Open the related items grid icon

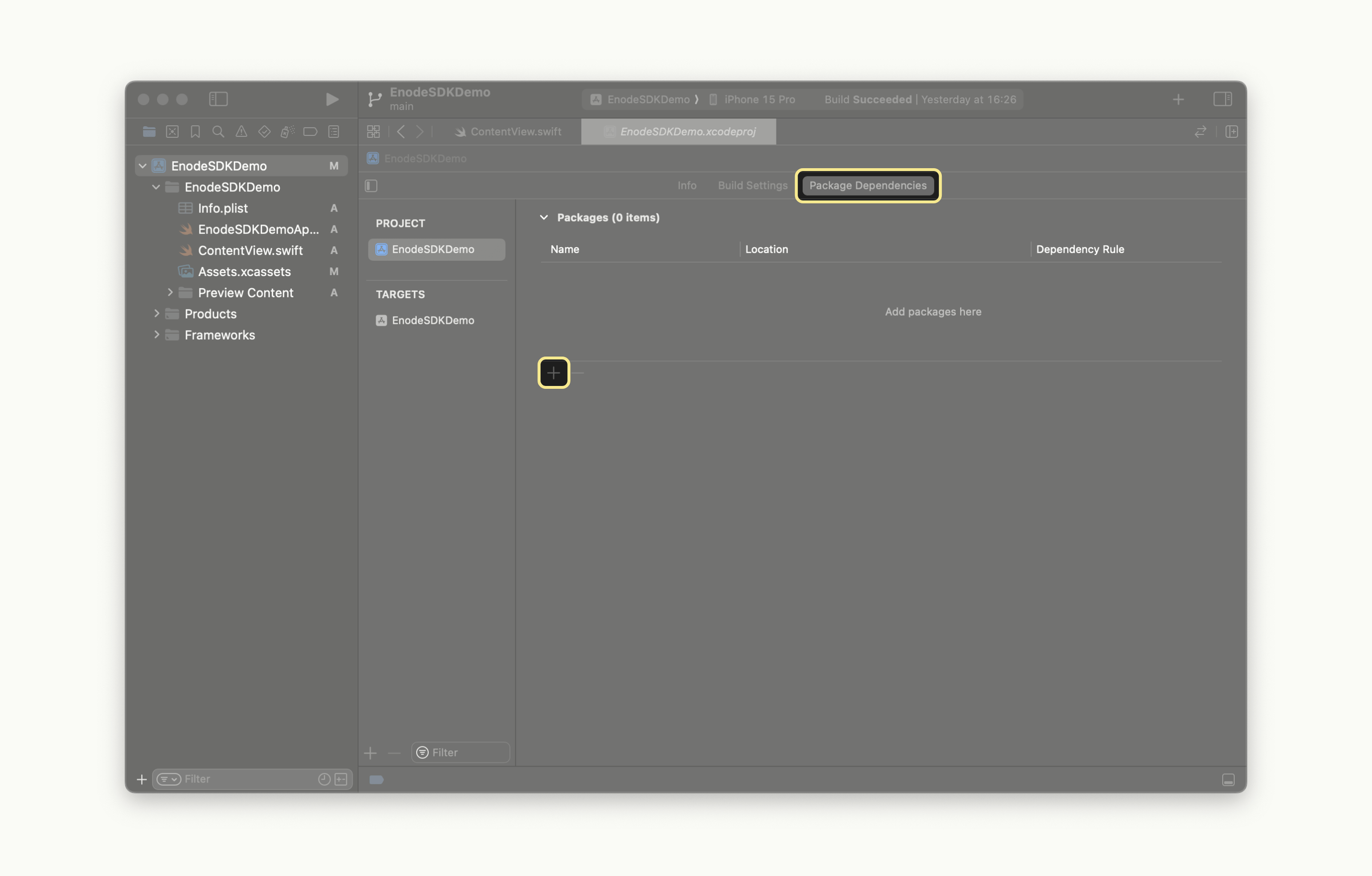[373, 132]
